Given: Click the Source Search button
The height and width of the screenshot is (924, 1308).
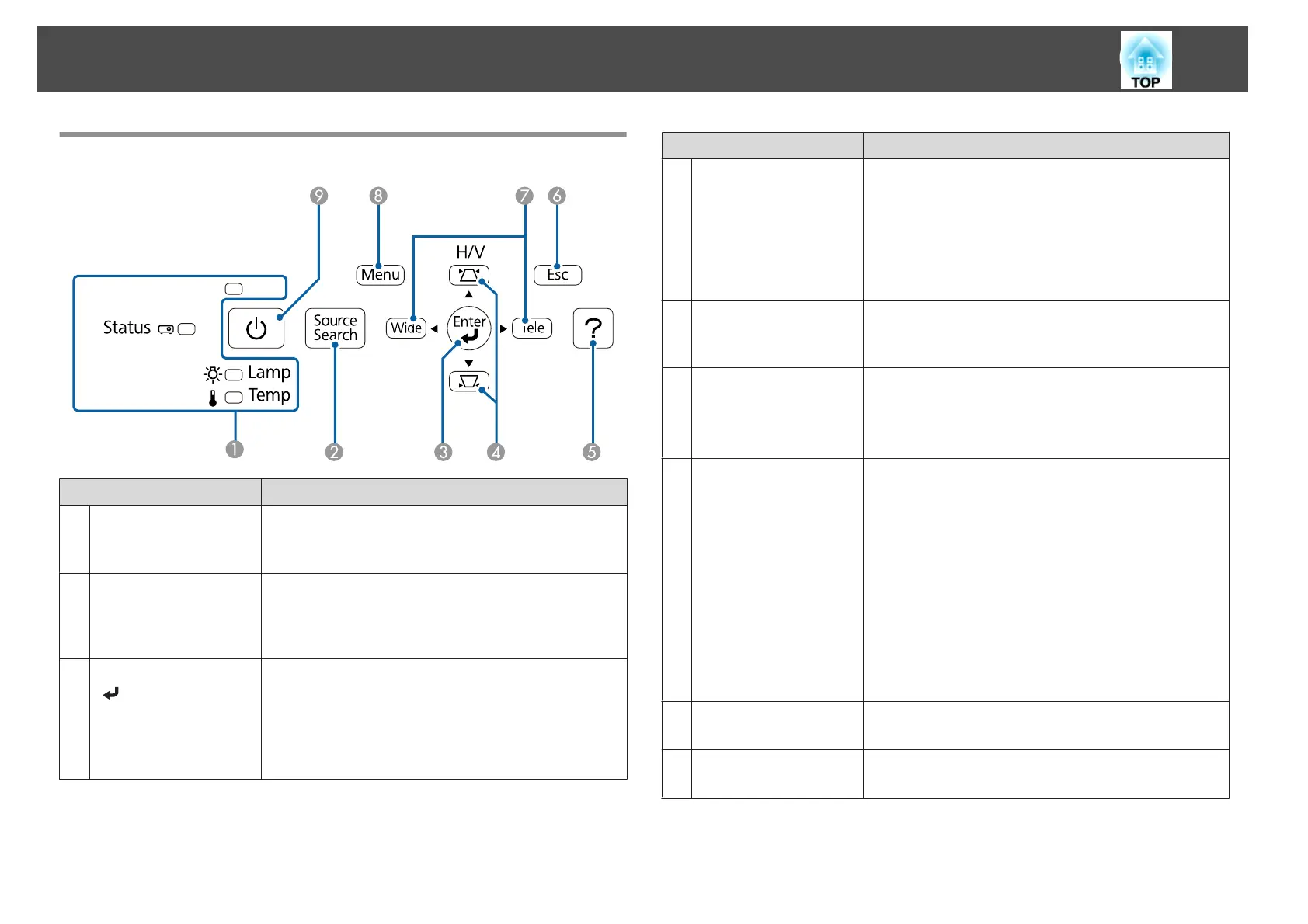Looking at the screenshot, I should coord(335,328).
